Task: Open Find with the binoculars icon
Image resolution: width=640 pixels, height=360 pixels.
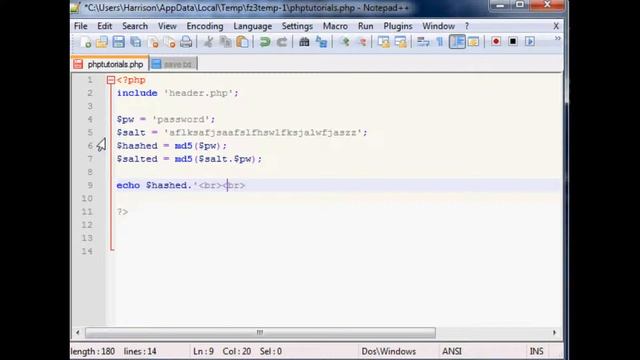Action: coord(304,42)
